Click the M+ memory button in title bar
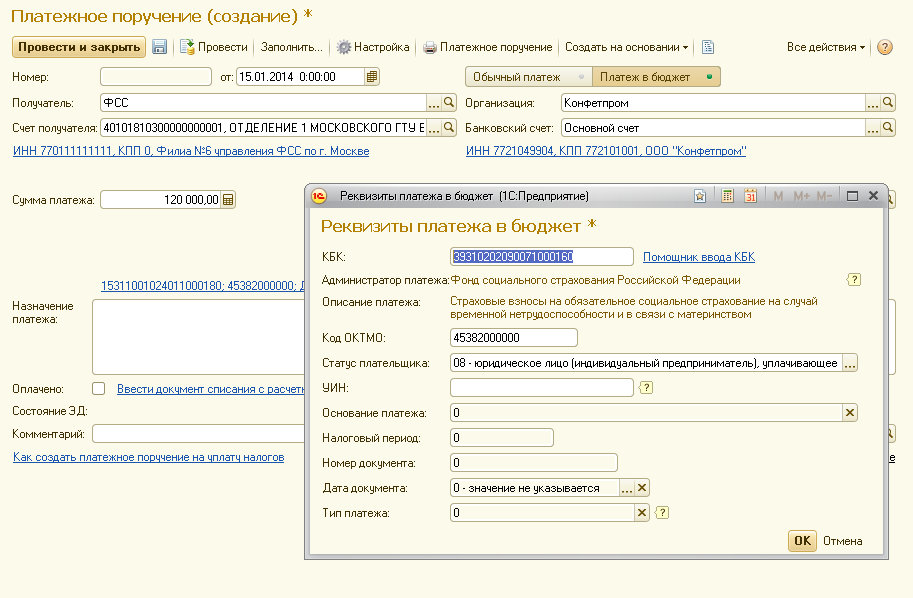Screen dimensions: 913x598 click(802, 196)
